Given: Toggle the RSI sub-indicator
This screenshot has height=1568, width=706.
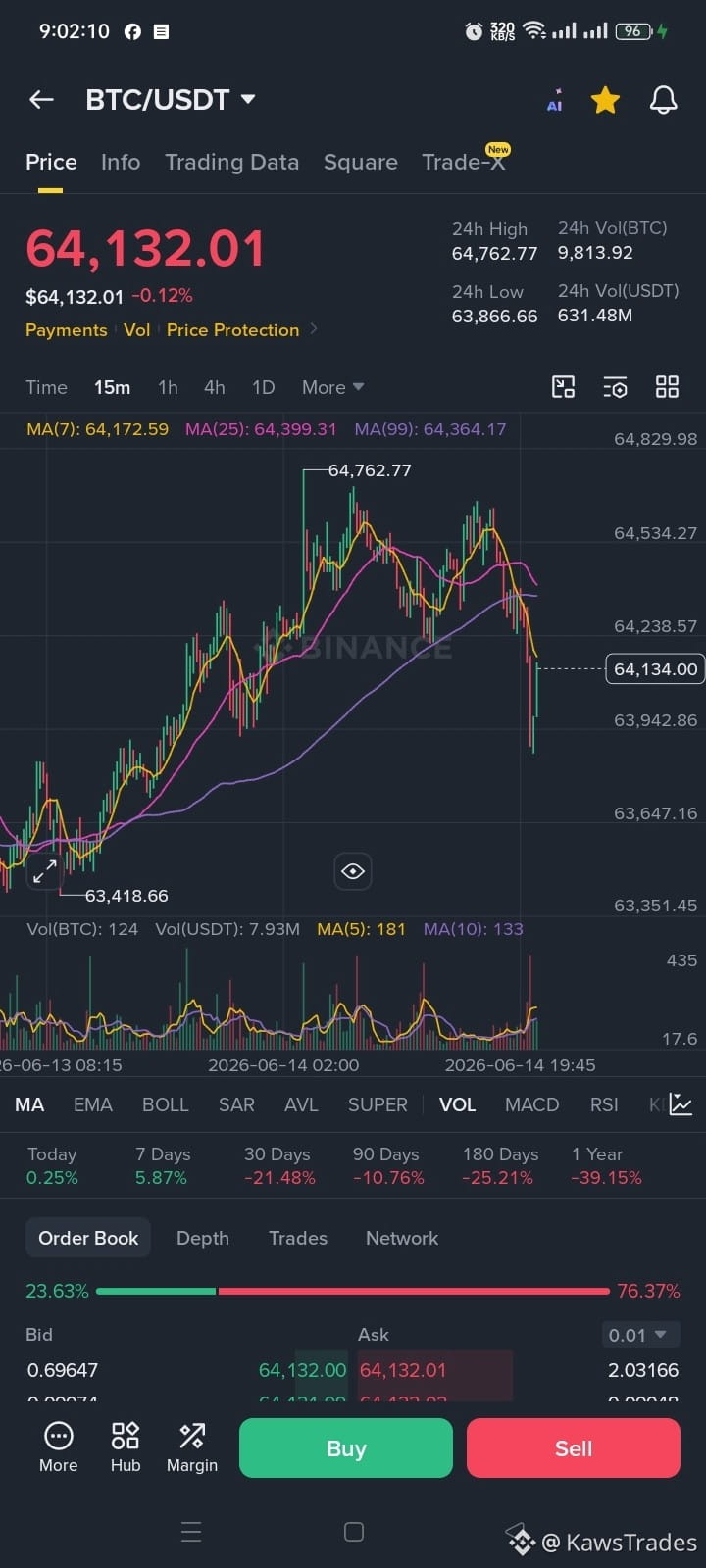Looking at the screenshot, I should (x=604, y=1104).
